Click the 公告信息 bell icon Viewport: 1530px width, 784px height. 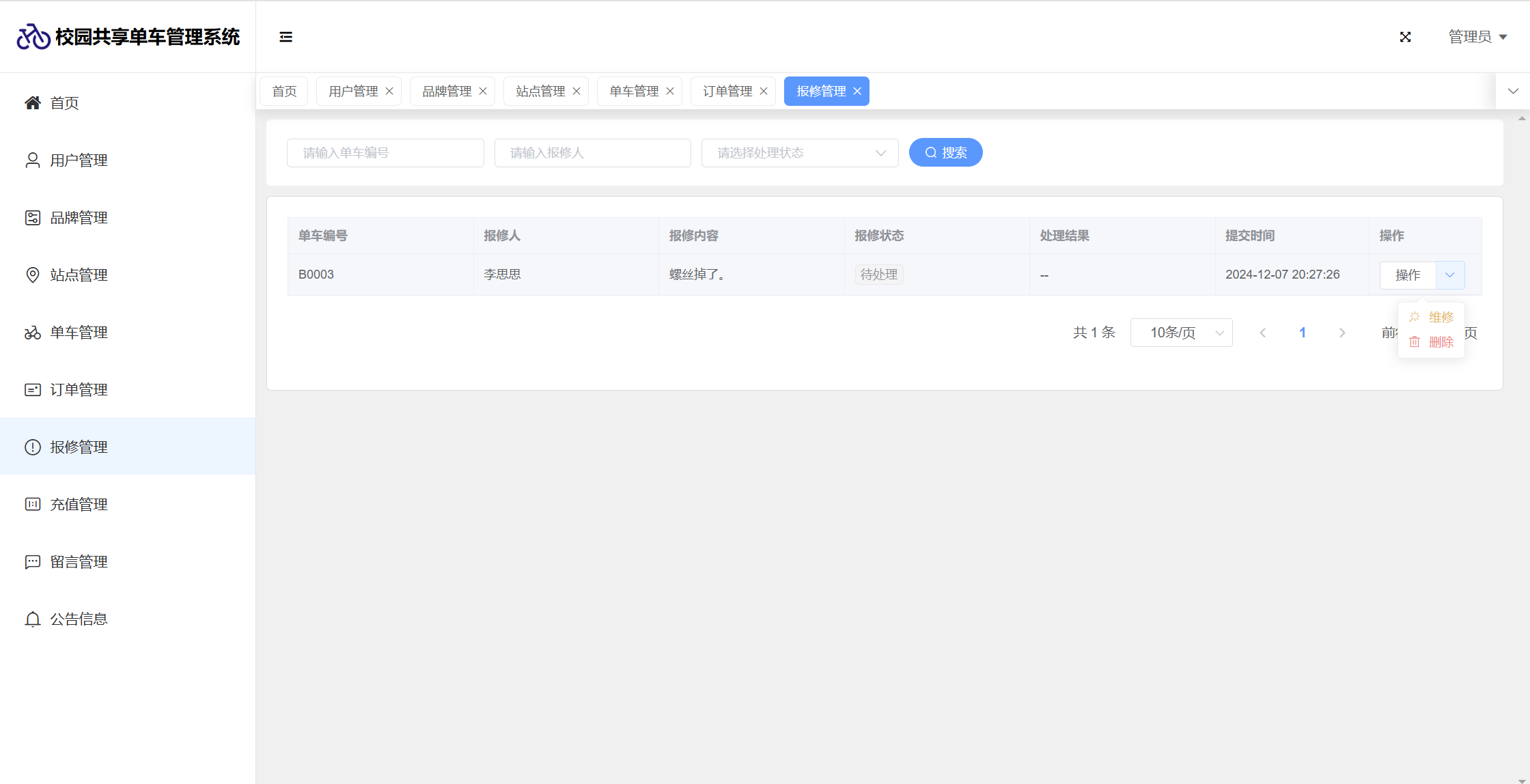(x=32, y=619)
